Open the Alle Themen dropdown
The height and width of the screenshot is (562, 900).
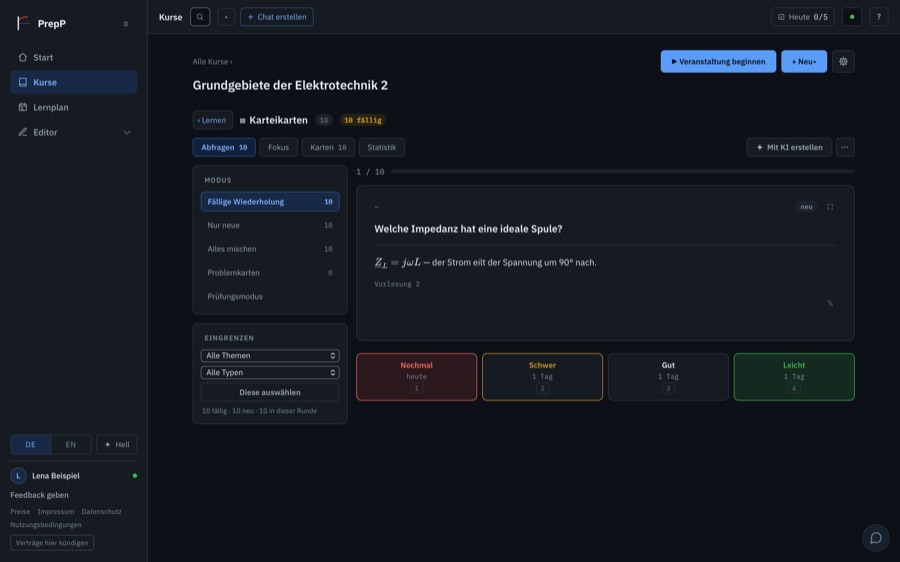(270, 355)
